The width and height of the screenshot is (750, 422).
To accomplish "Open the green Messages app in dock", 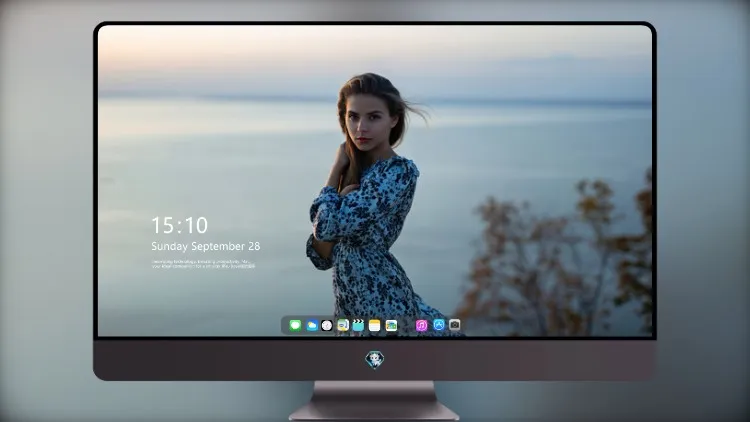I will coord(295,325).
